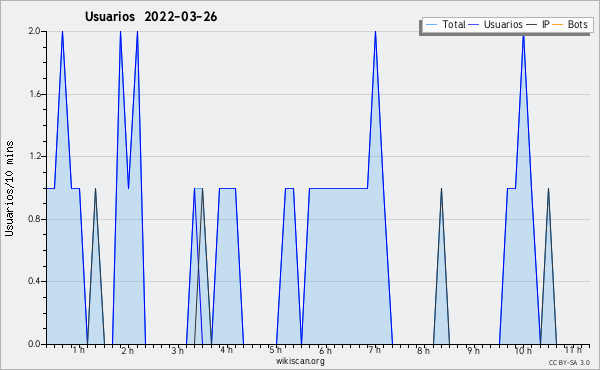Click the 'CC BY-SA 3.0' license text
This screenshot has height=370, width=600.
pyautogui.click(x=569, y=362)
